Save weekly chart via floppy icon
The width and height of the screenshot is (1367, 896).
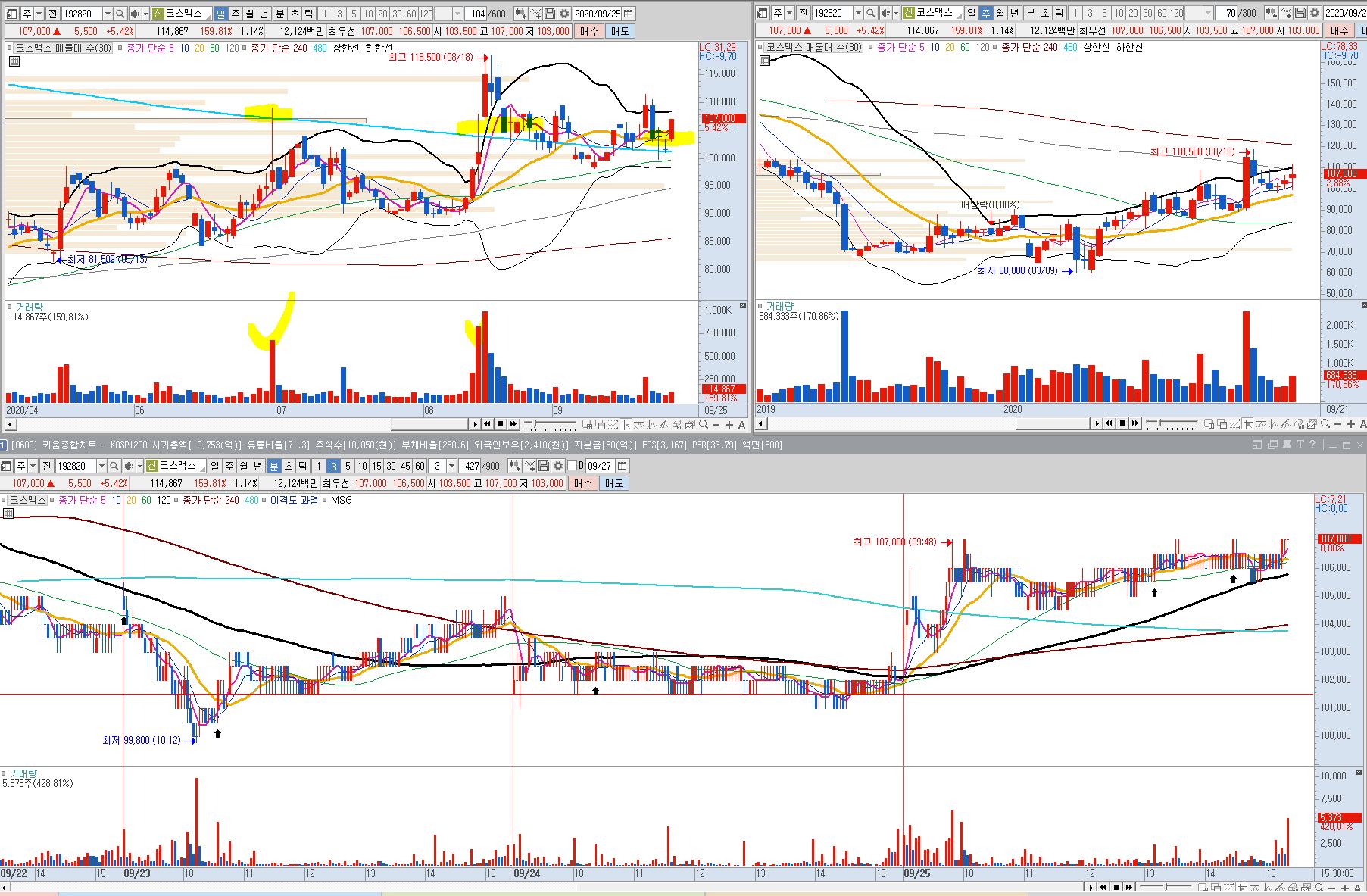[x=1300, y=14]
